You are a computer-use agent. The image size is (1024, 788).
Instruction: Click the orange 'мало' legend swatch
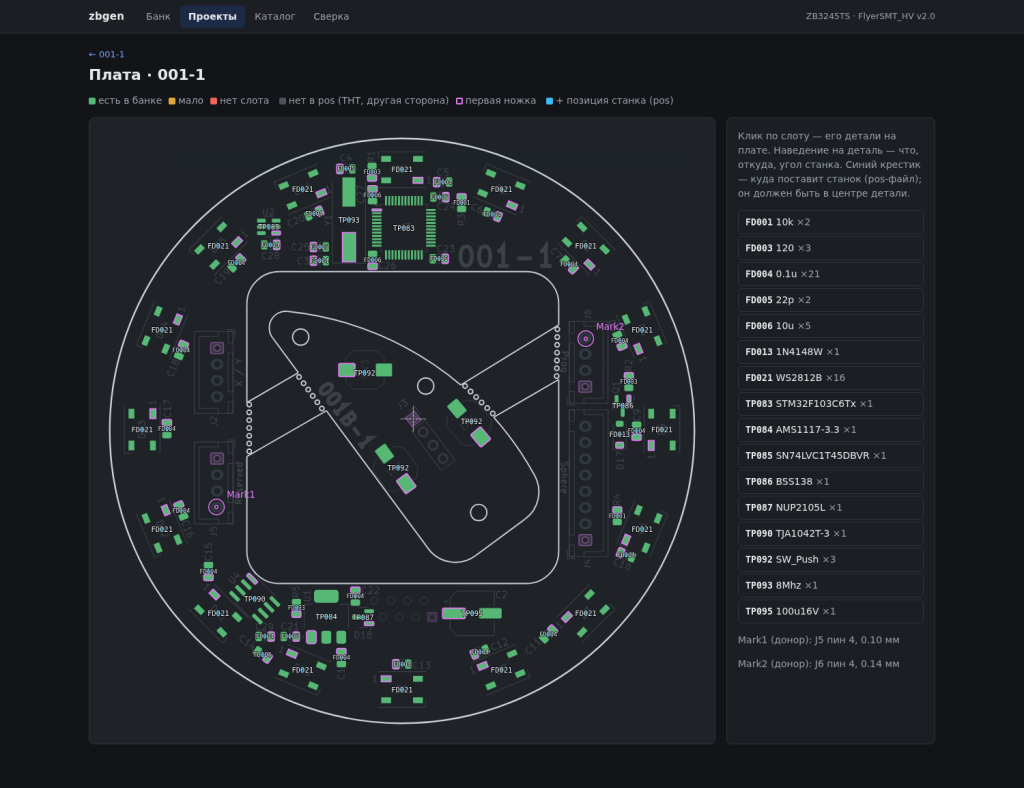click(x=172, y=101)
